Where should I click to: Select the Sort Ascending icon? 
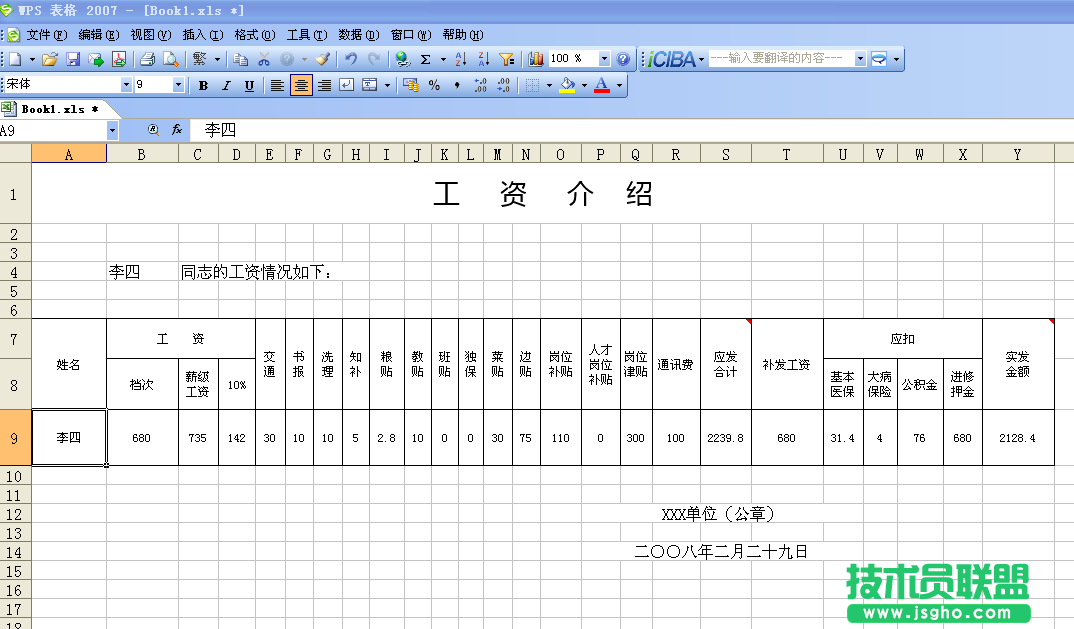tap(460, 58)
